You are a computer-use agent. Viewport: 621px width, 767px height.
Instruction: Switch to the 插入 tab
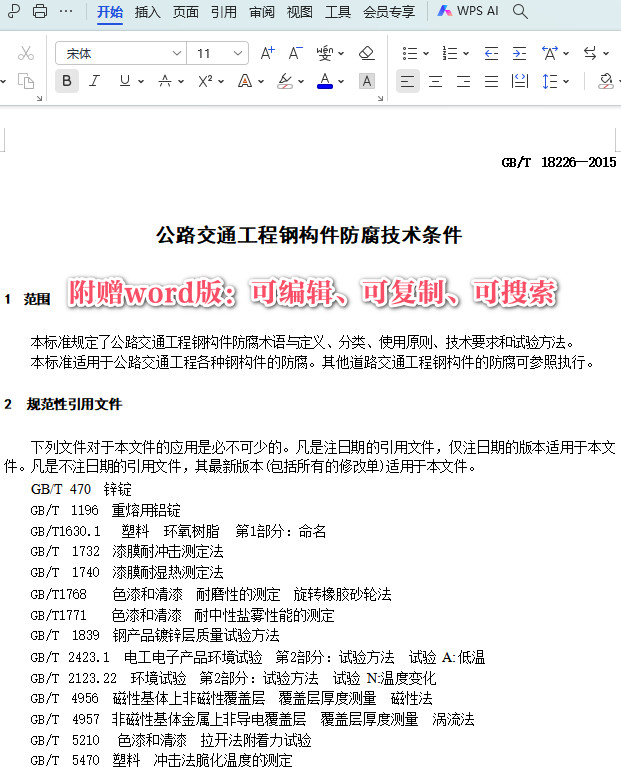click(x=148, y=11)
